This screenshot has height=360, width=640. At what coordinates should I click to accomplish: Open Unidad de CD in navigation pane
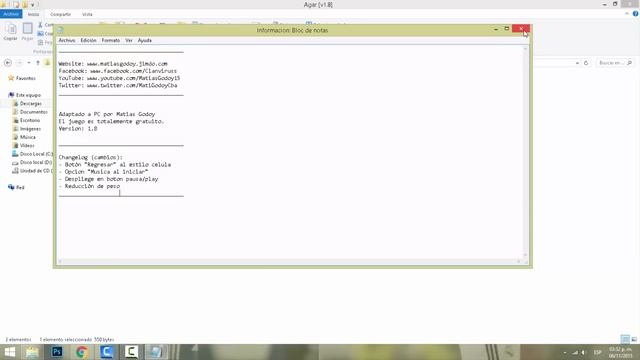(x=36, y=171)
